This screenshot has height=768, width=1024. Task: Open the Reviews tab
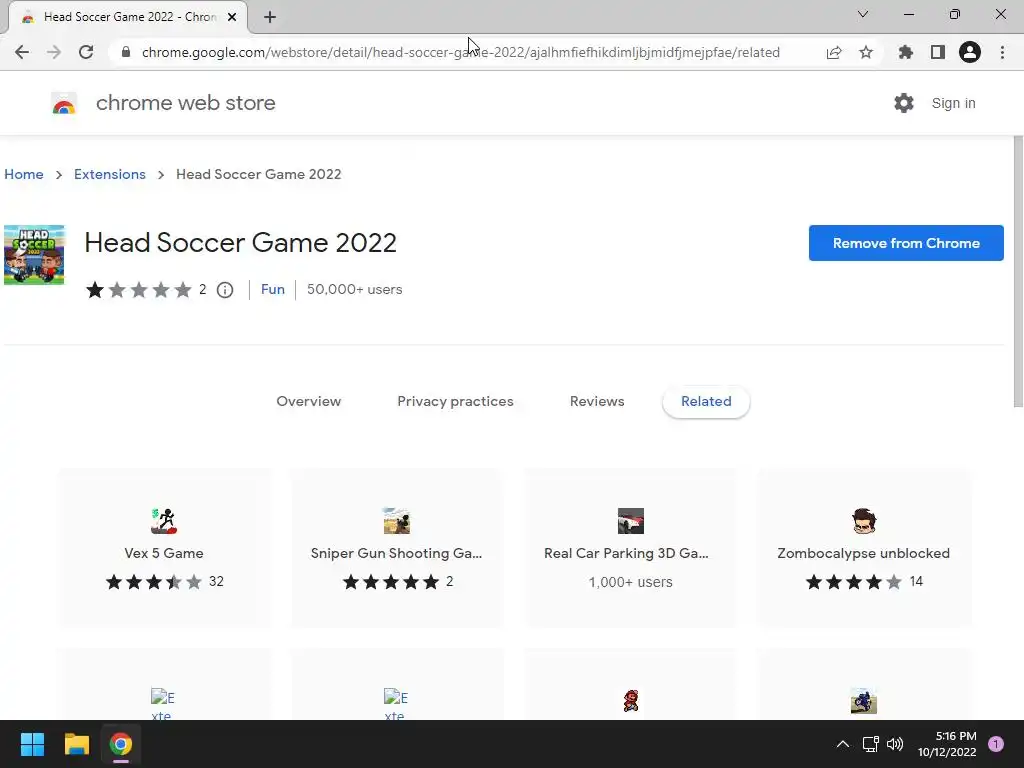click(x=597, y=402)
